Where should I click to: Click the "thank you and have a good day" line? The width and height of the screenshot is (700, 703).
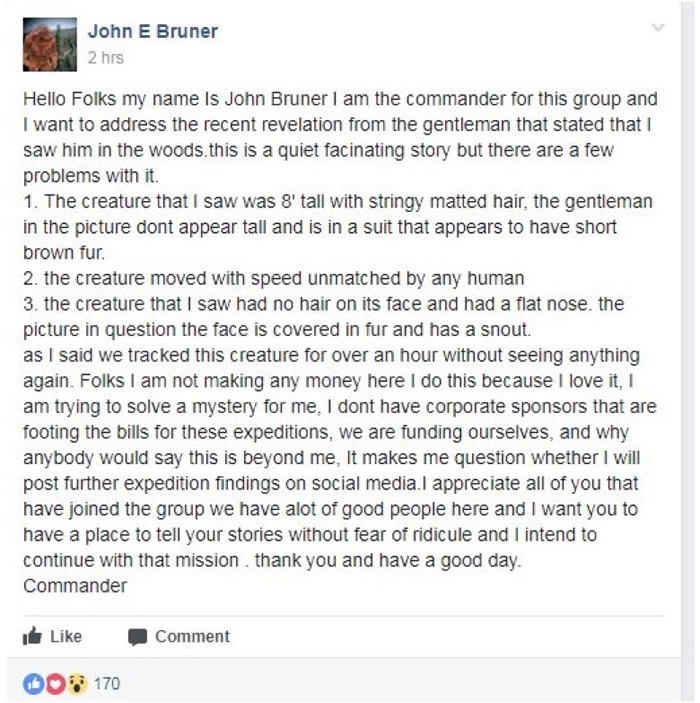pos(388,560)
